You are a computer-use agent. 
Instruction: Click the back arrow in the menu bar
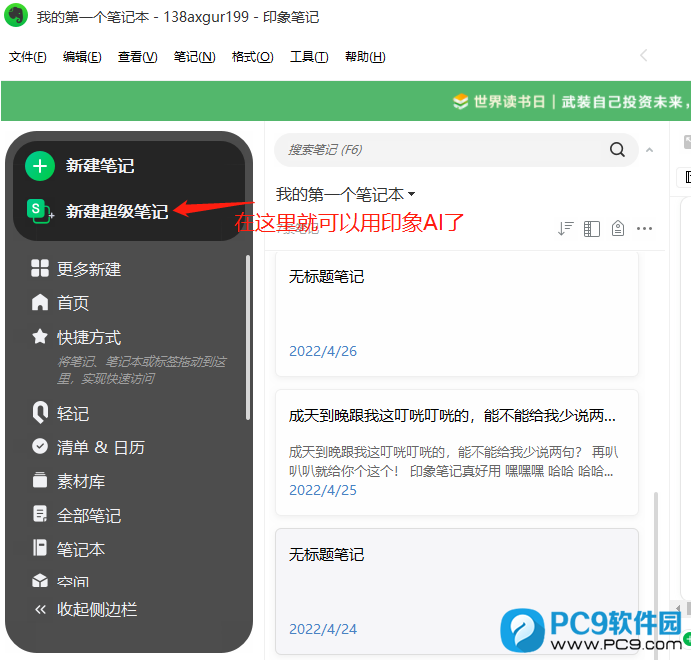click(x=644, y=56)
